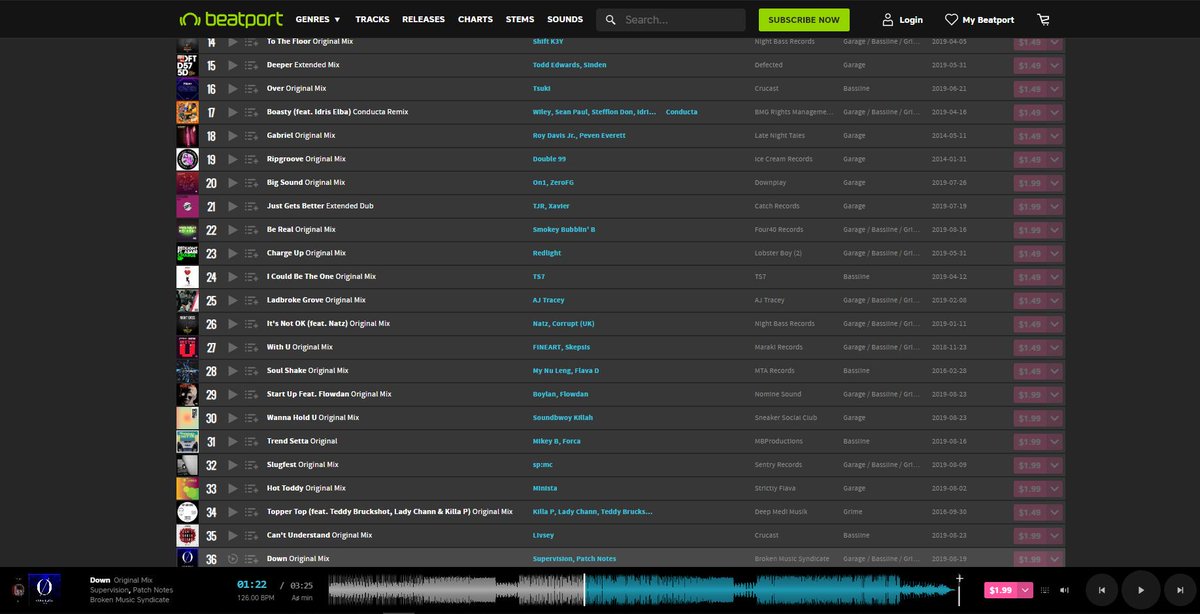Image resolution: width=1200 pixels, height=614 pixels.
Task: Open Topper Top track cover thumbnail
Action: coord(187,512)
